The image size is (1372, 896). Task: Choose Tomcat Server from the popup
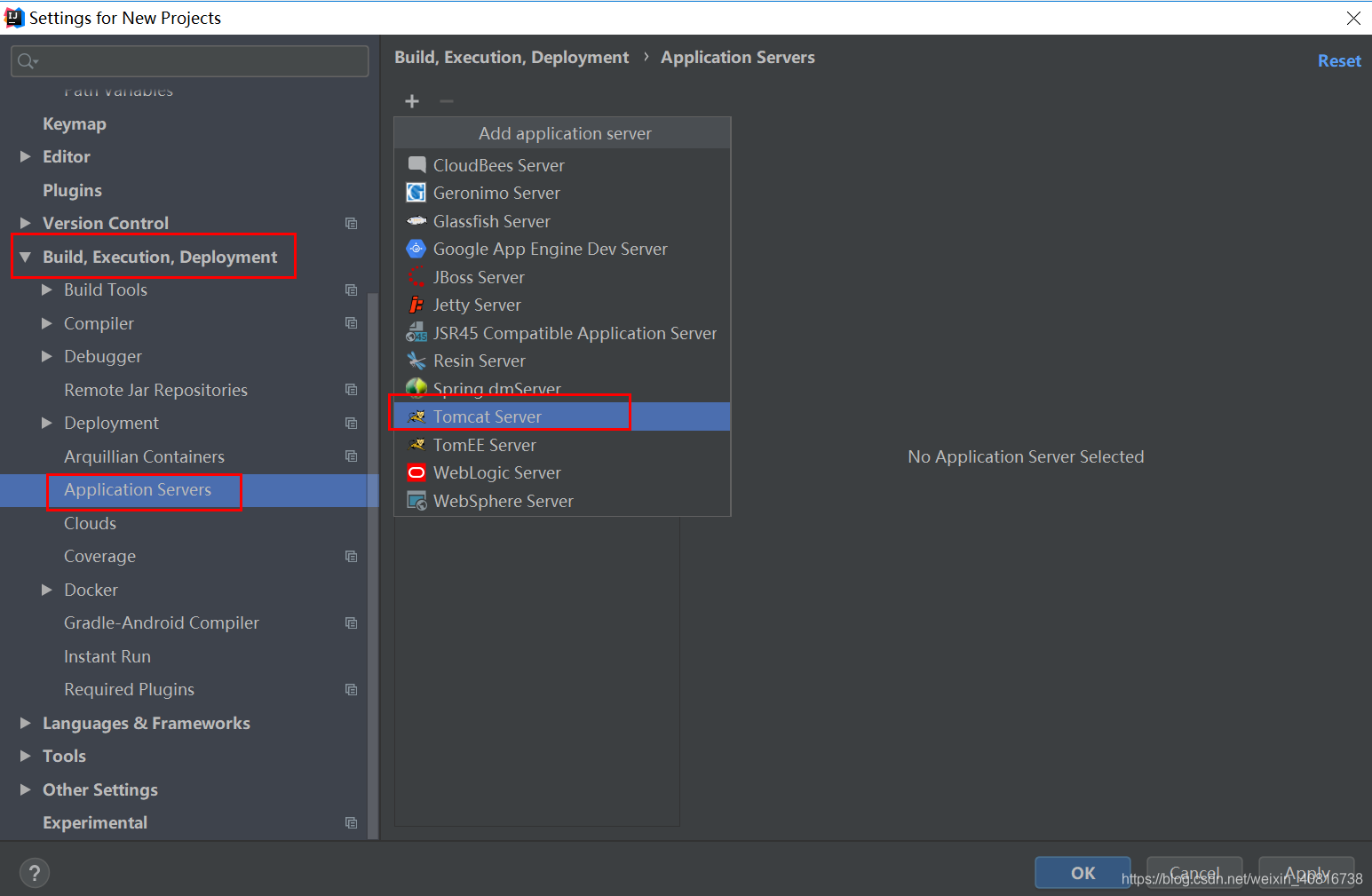point(562,416)
